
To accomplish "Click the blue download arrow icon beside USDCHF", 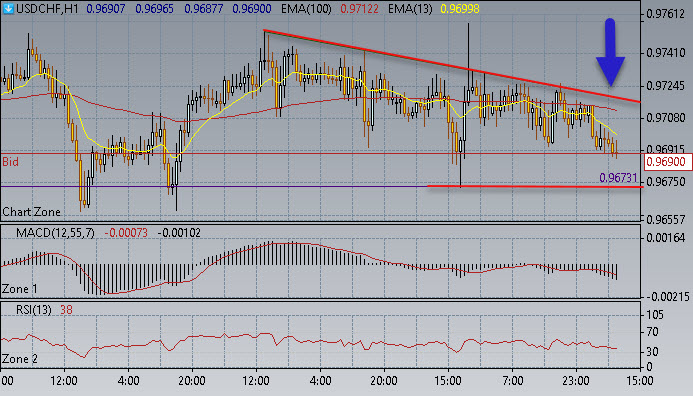I will [8, 8].
